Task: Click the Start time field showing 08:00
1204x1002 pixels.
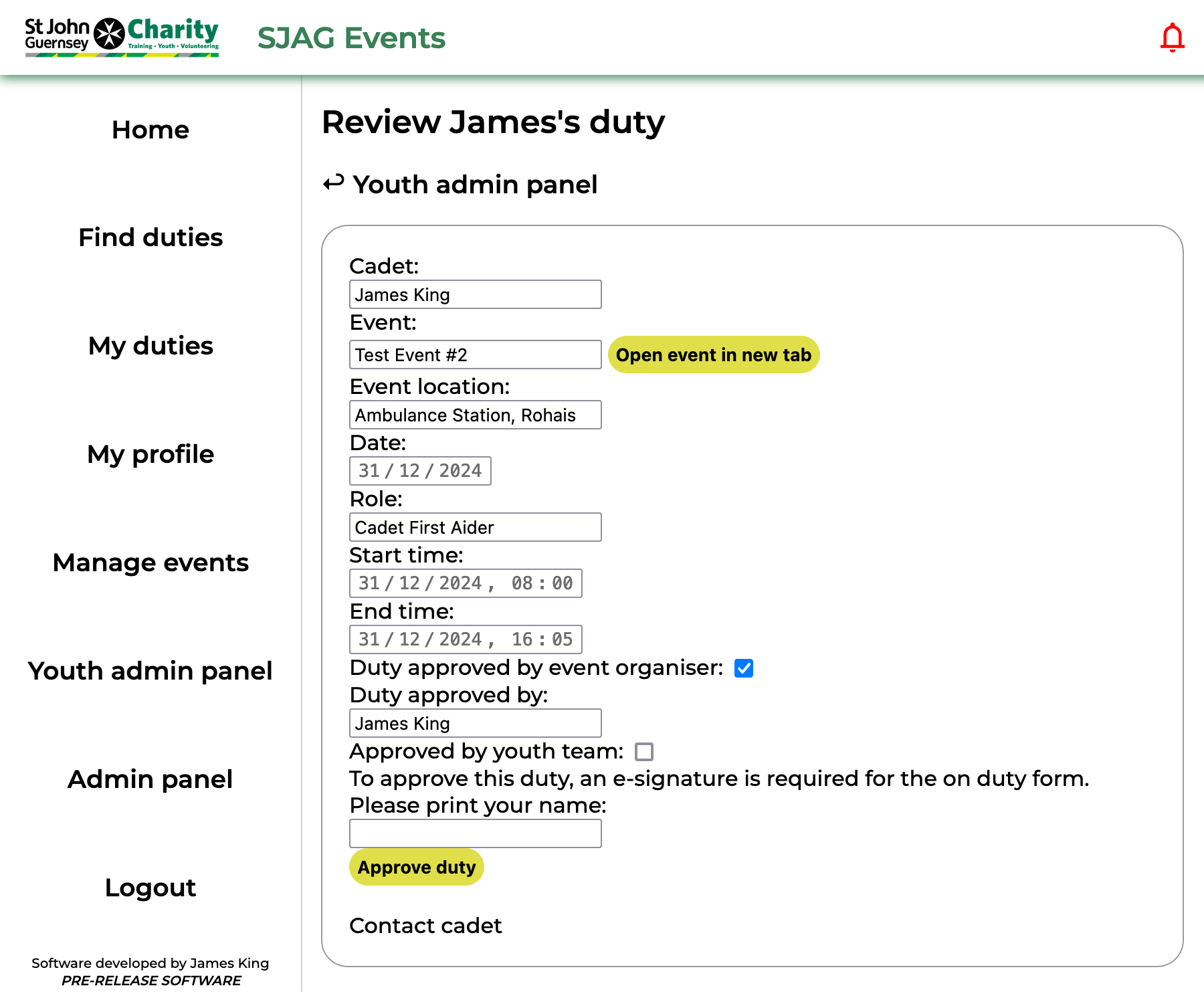Action: (466, 583)
